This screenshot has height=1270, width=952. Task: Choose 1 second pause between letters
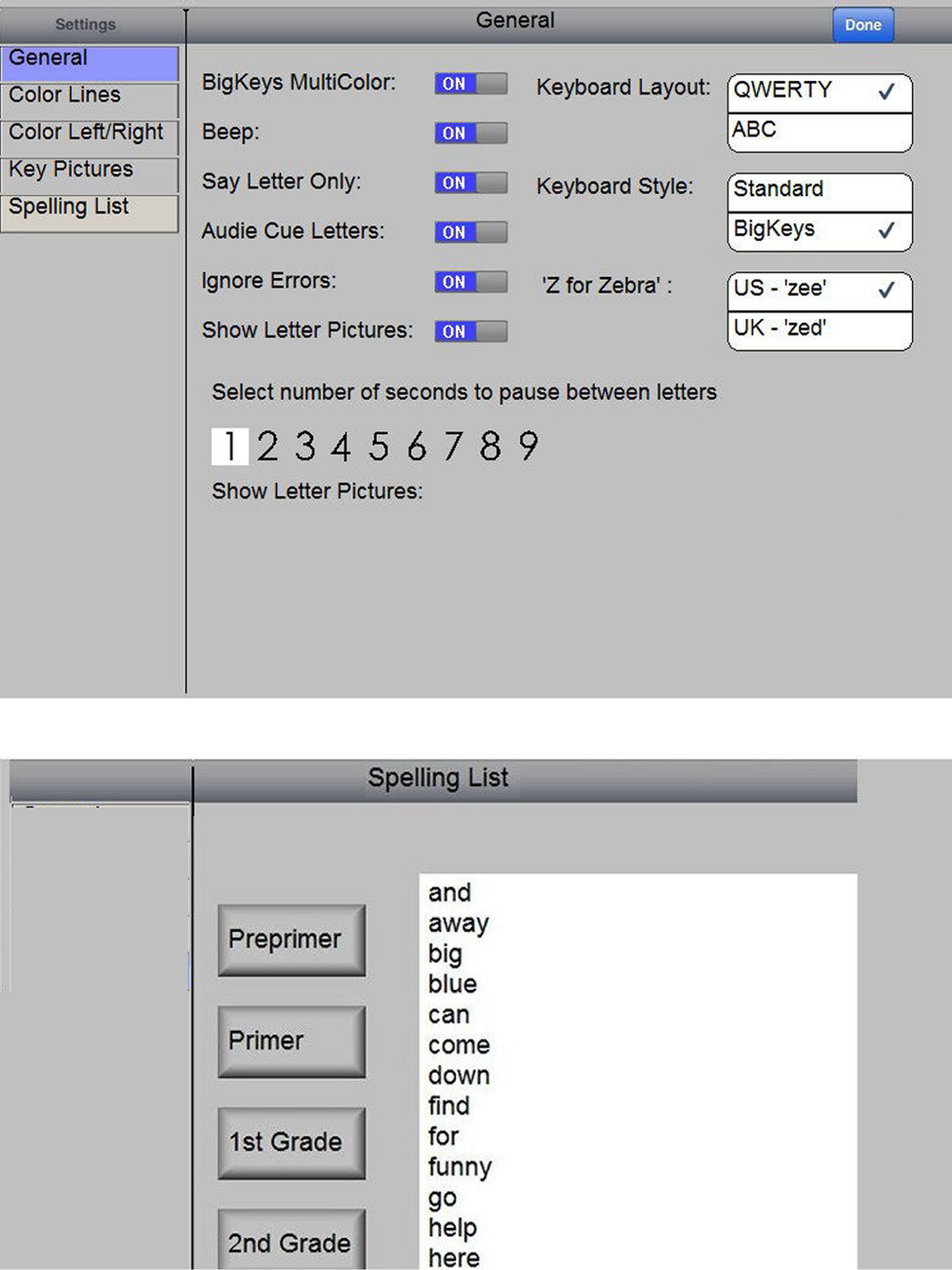point(229,446)
